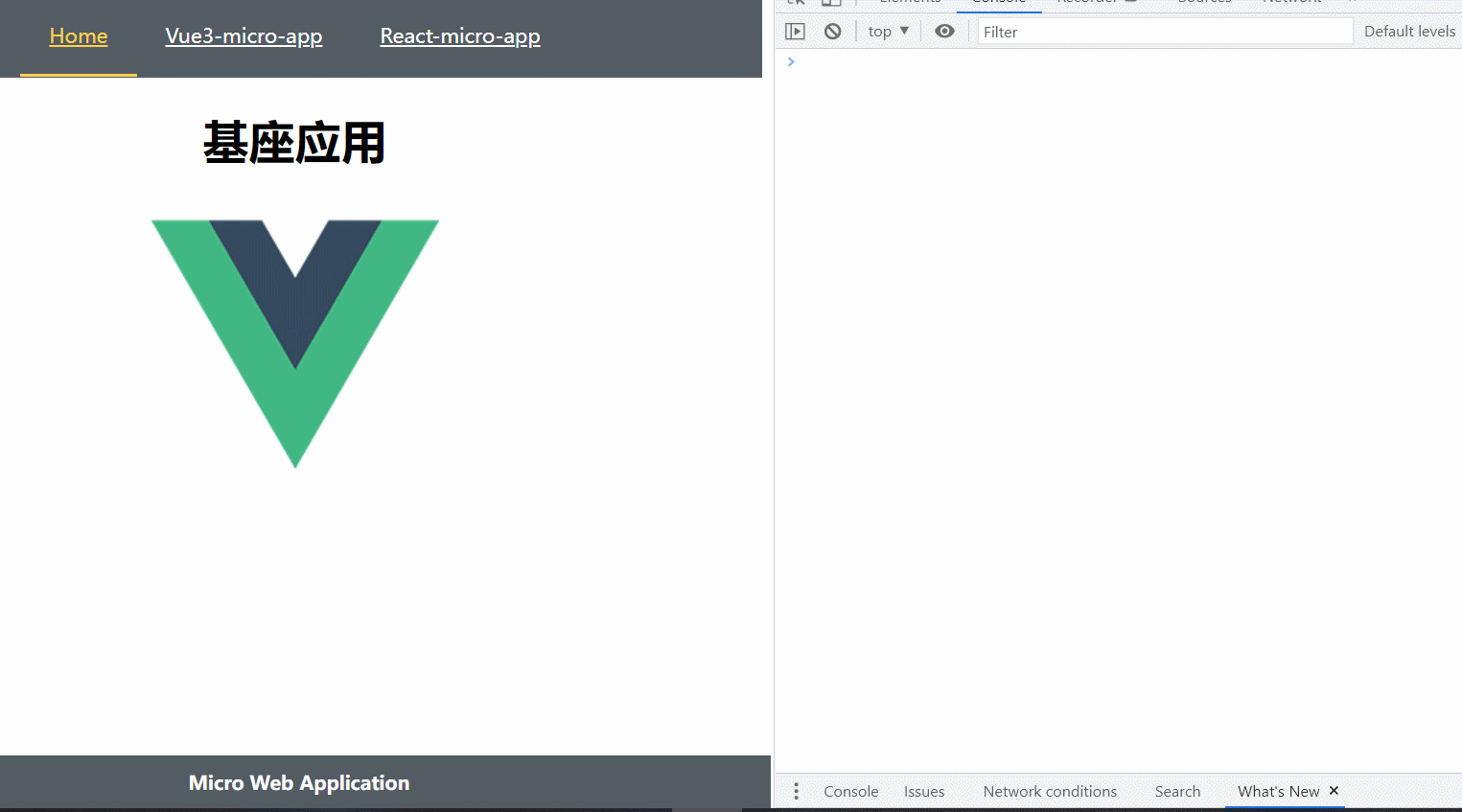The height and width of the screenshot is (812, 1462).
Task: Toggle the live expression eye icon
Action: click(944, 32)
